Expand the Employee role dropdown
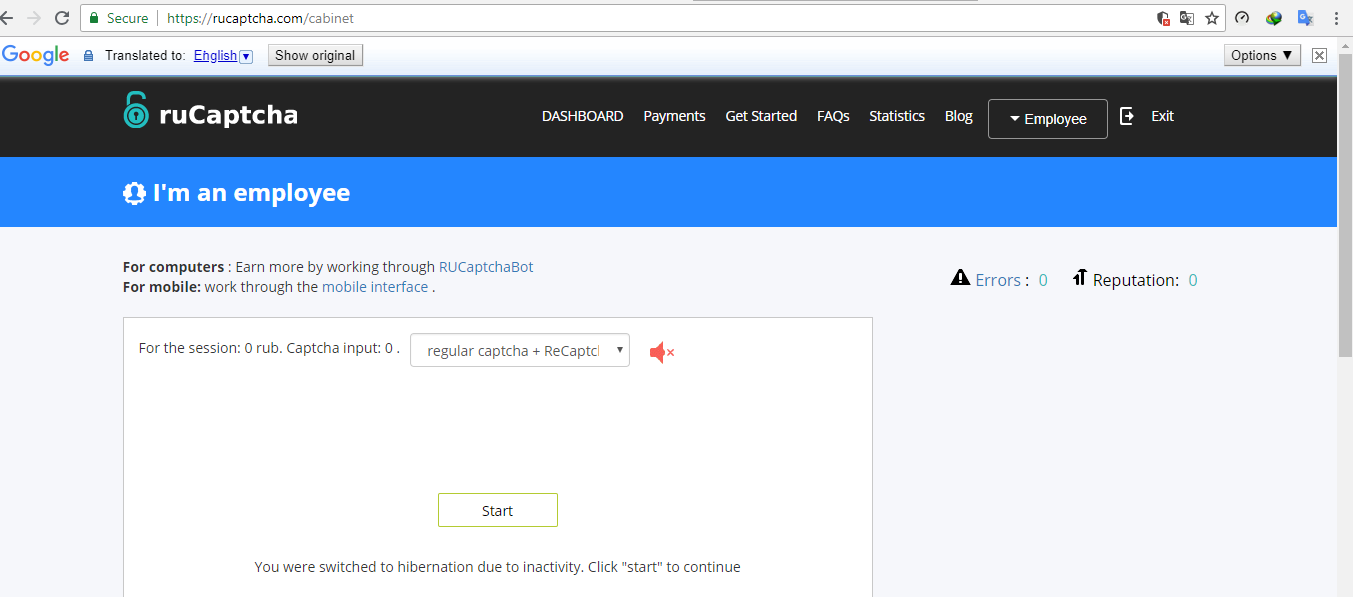 [x=1047, y=119]
